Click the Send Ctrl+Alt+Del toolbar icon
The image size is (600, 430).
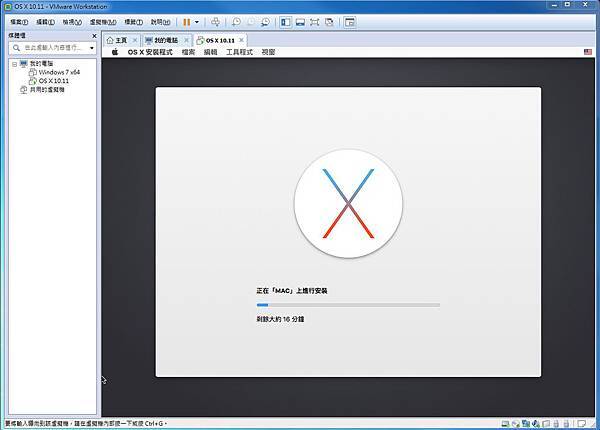[x=215, y=22]
